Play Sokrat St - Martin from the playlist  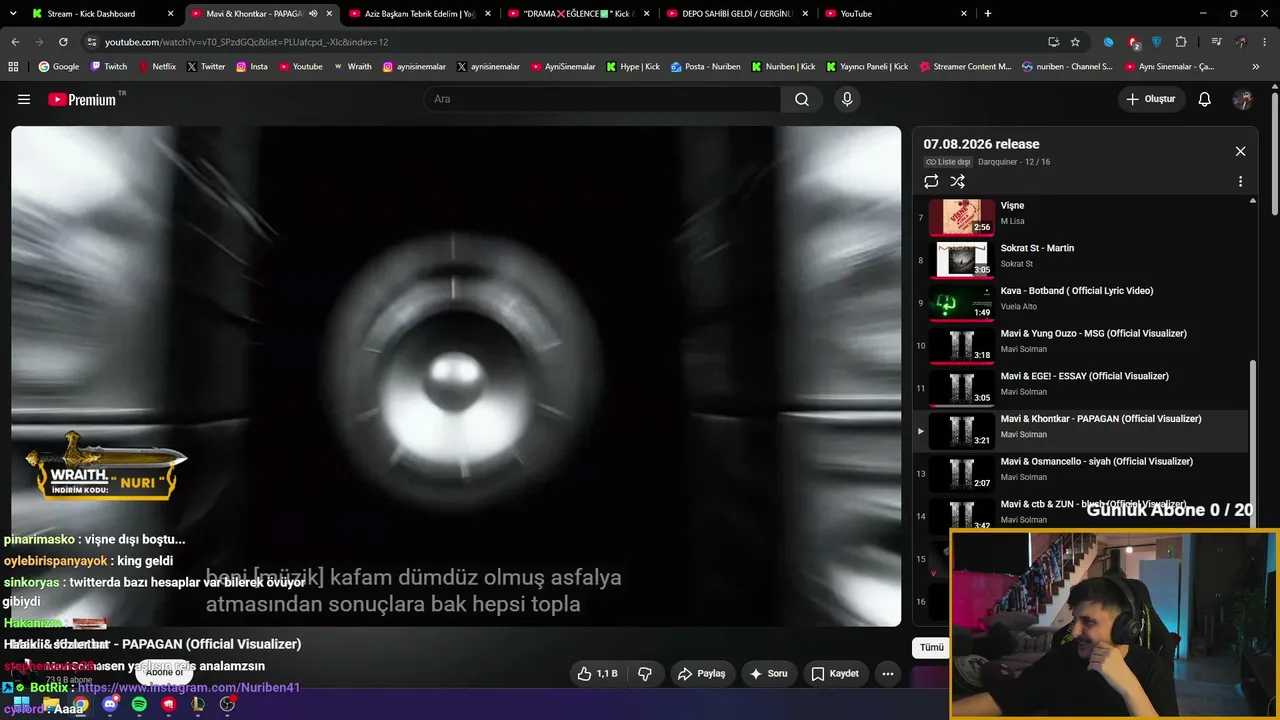point(1080,258)
